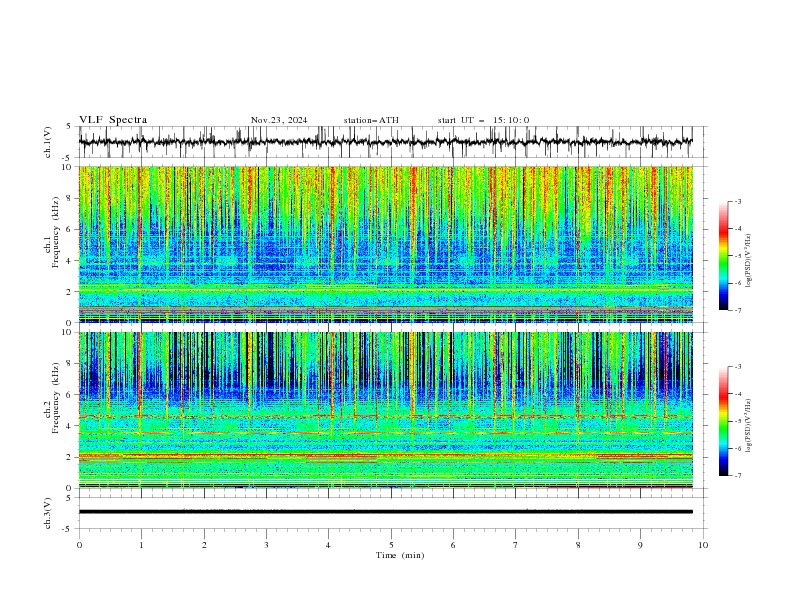Click the "-7" tick on ch.2 colorbar
The image size is (792, 612).
(737, 476)
